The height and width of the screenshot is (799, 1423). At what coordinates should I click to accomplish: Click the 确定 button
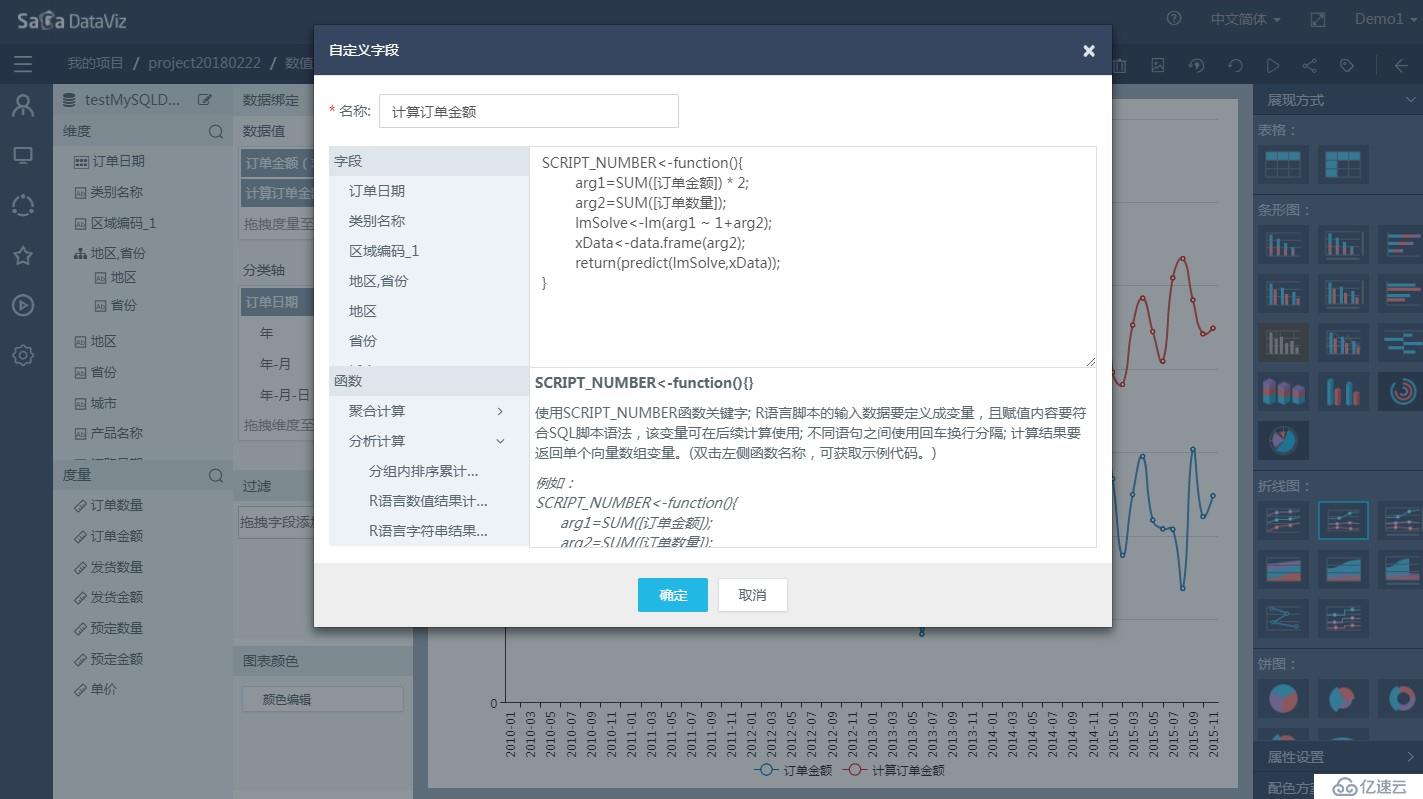(673, 595)
